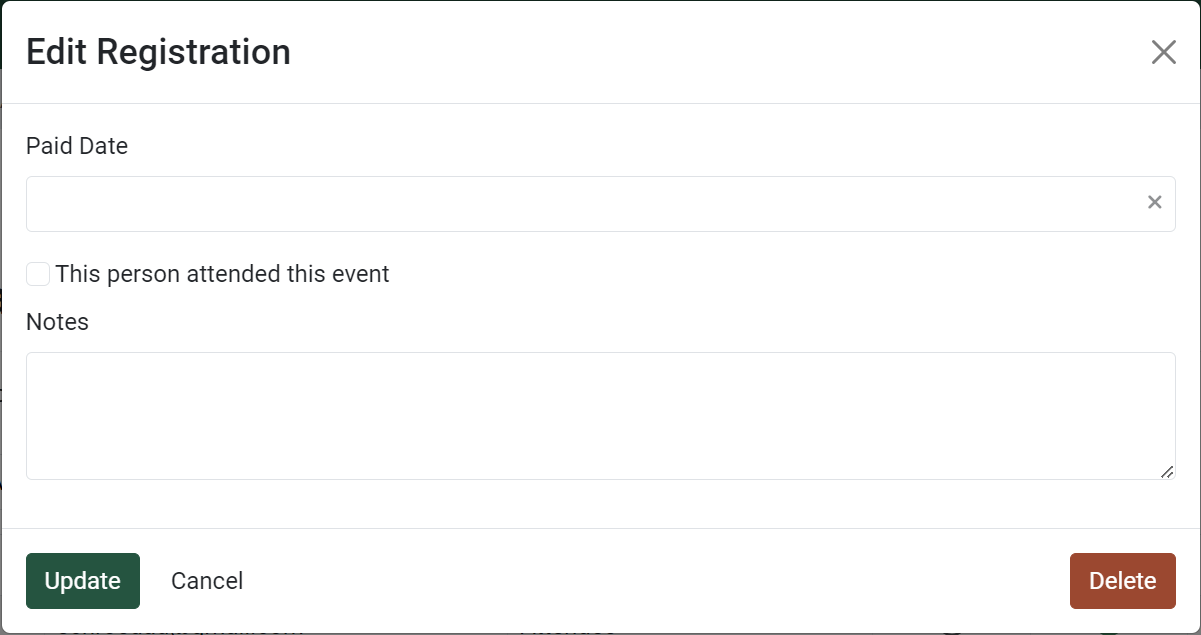Image resolution: width=1201 pixels, height=635 pixels.
Task: Click the 'Notes' label
Action: click(57, 322)
